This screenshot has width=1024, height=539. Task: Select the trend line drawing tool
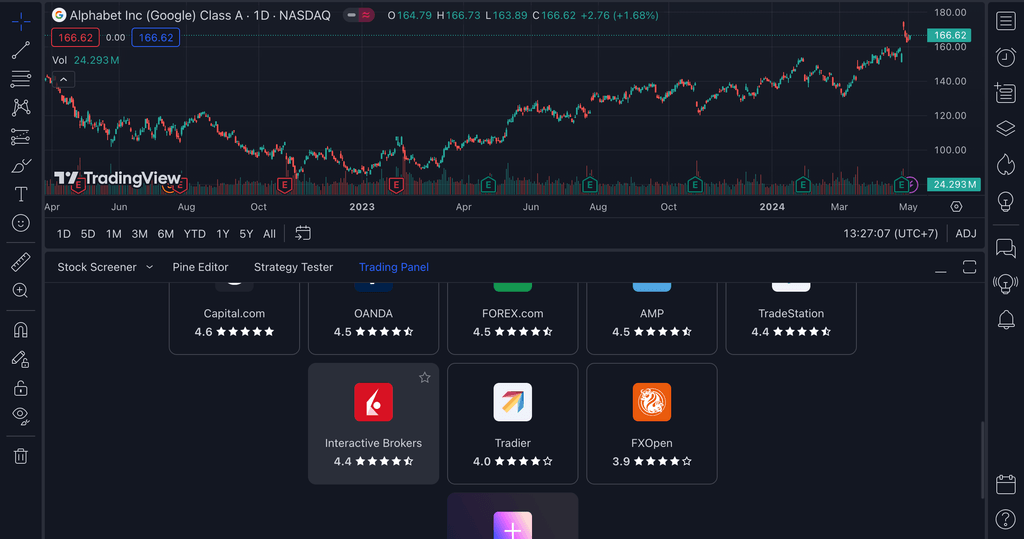[20, 50]
